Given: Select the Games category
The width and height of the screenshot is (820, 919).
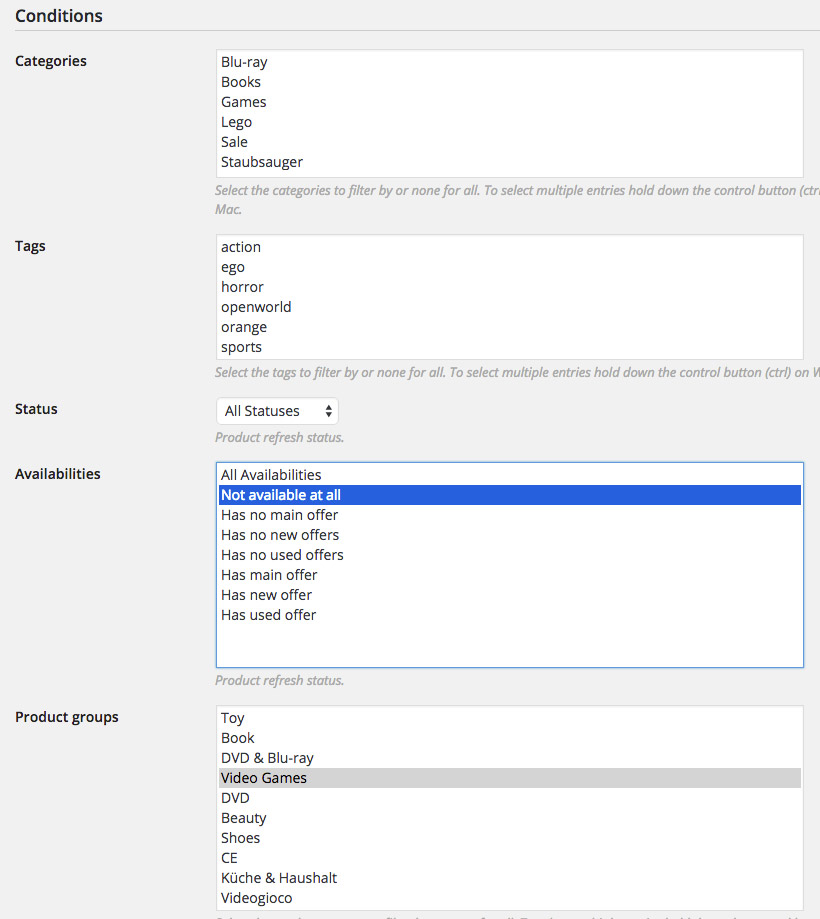Looking at the screenshot, I should click(x=243, y=101).
